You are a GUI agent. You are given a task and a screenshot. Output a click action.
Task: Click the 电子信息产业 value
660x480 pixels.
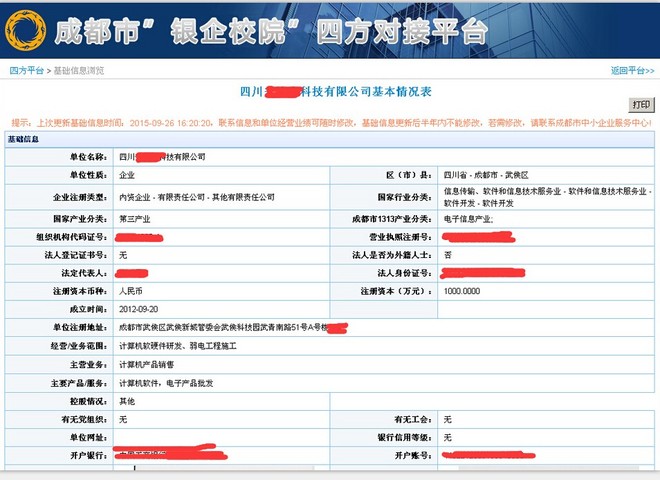click(468, 219)
